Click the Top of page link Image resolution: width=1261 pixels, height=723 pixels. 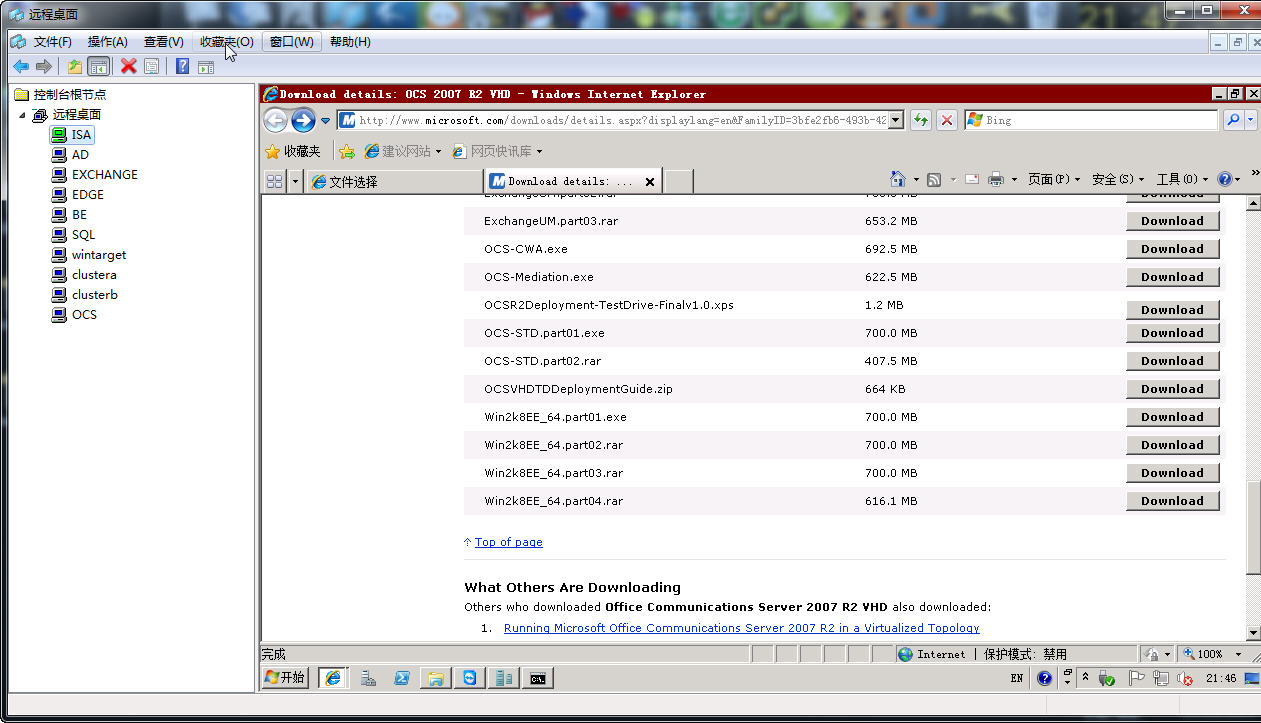[x=508, y=542]
